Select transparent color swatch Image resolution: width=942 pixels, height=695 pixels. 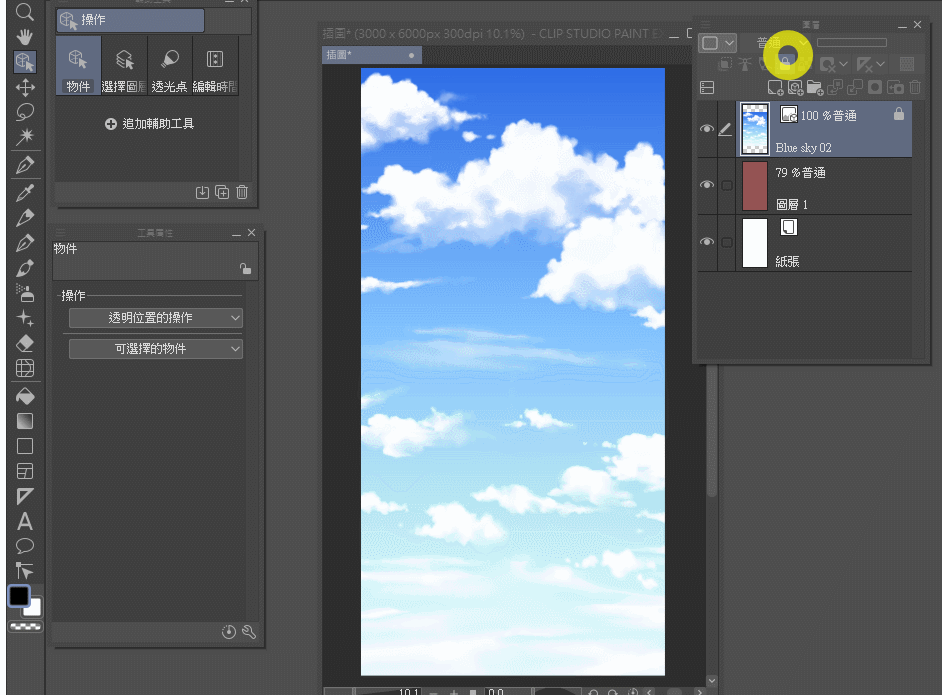point(25,627)
